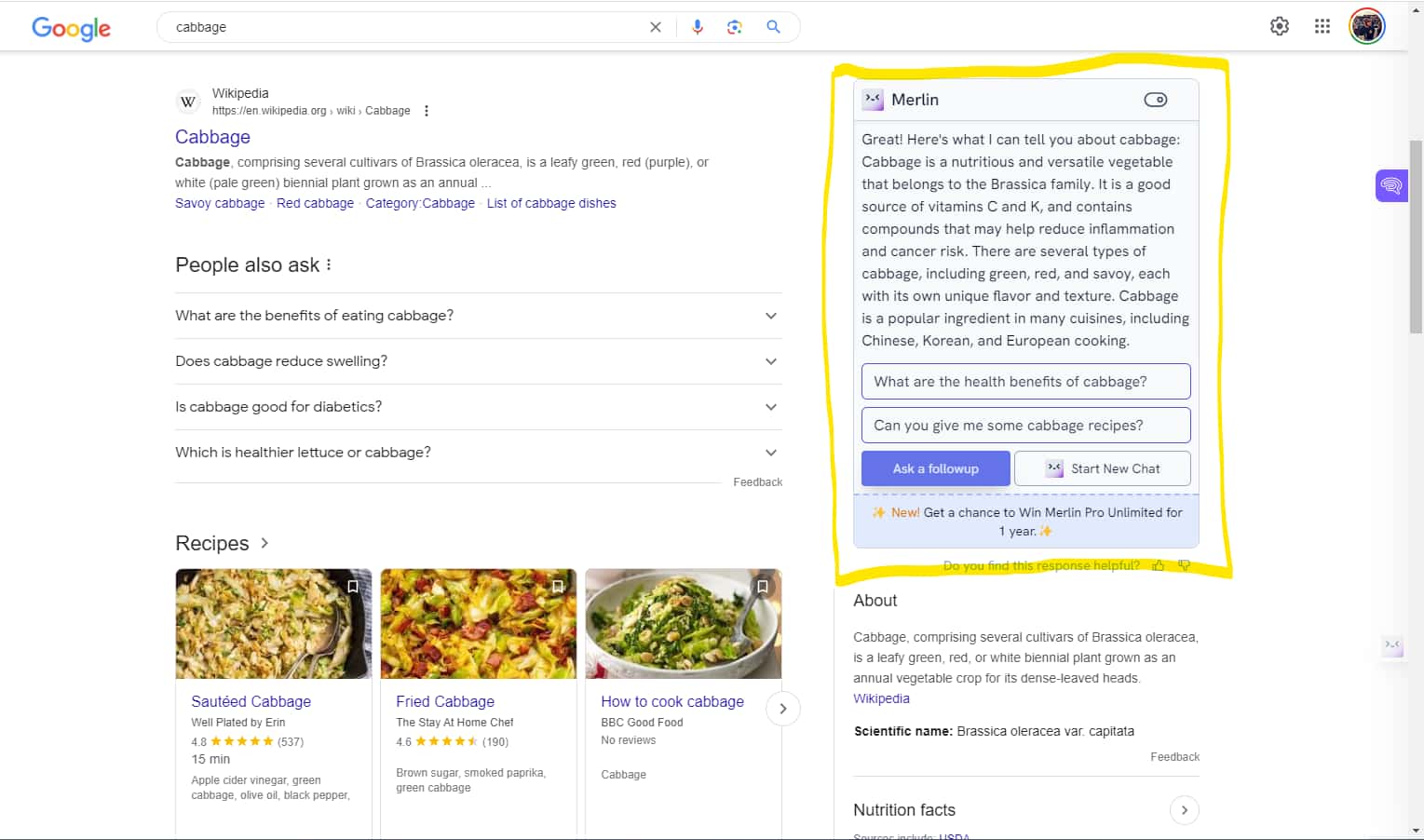Open Google Lens image search icon
This screenshot has height=840, width=1424.
[735, 27]
